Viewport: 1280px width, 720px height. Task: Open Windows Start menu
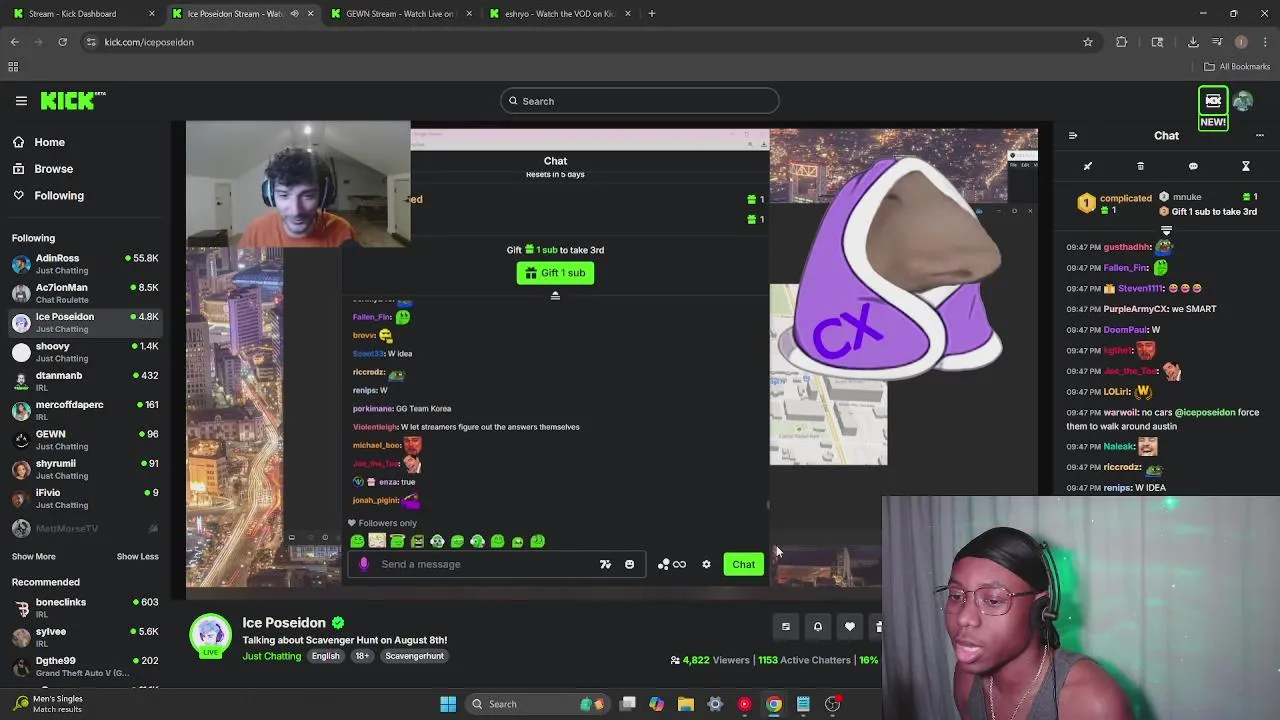pyautogui.click(x=448, y=704)
